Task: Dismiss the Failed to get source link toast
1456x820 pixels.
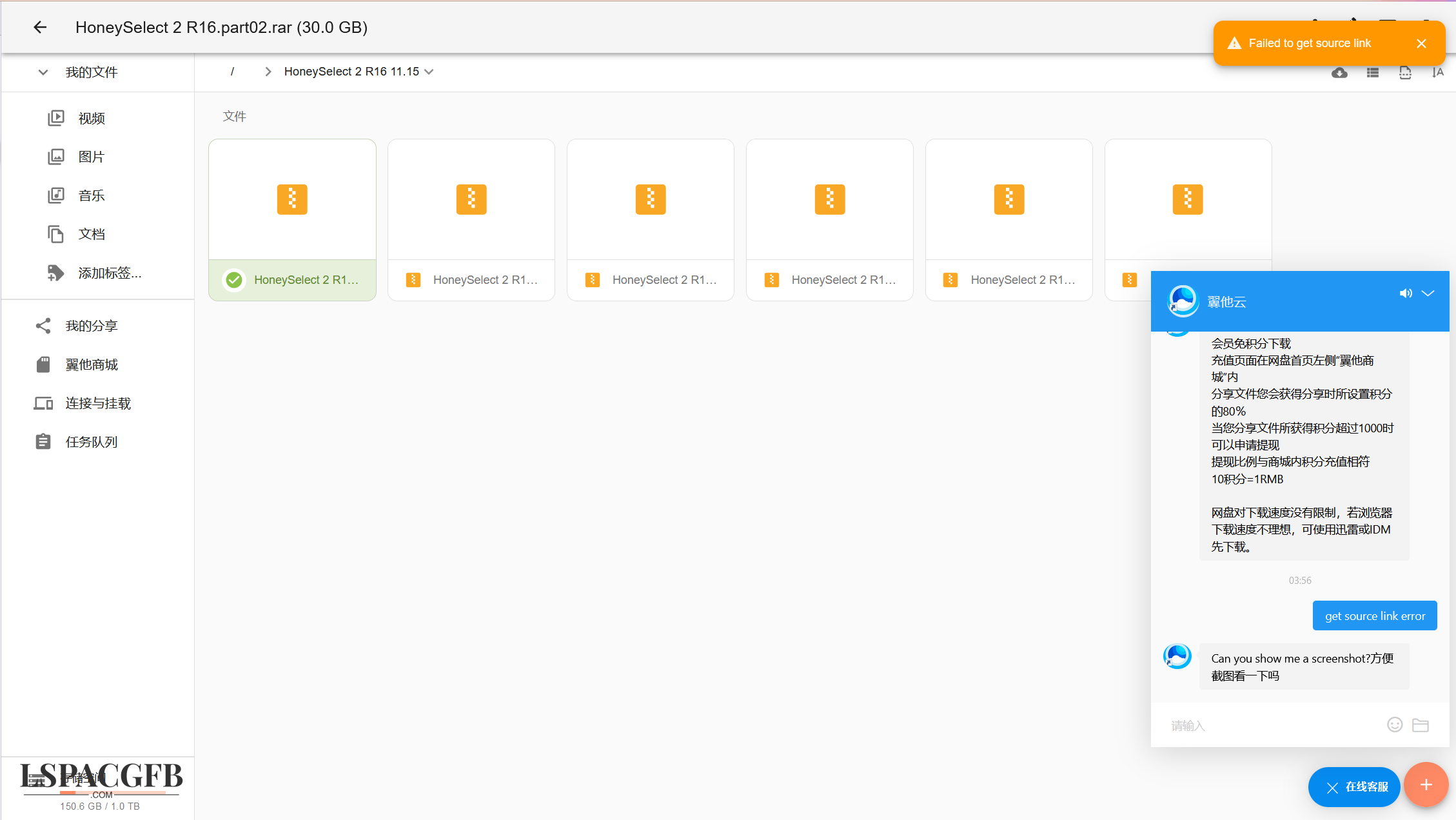Action: (x=1421, y=43)
